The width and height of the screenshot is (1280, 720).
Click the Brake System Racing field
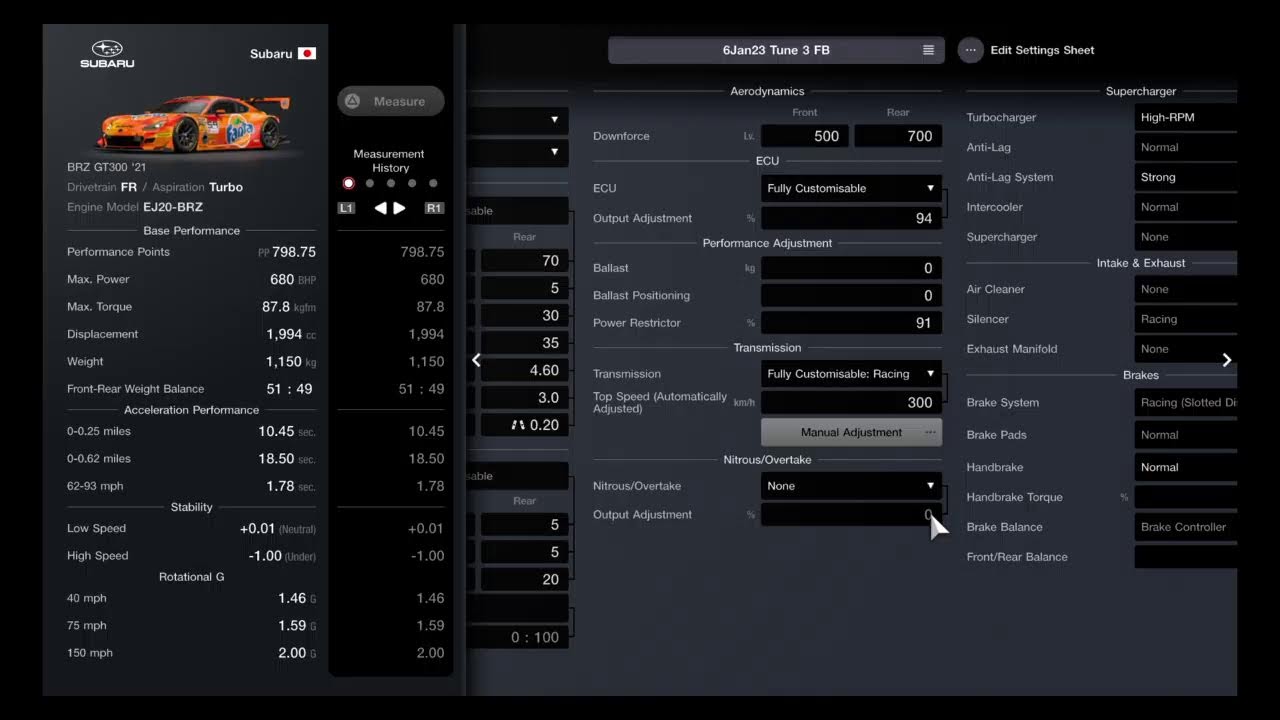tap(1185, 403)
